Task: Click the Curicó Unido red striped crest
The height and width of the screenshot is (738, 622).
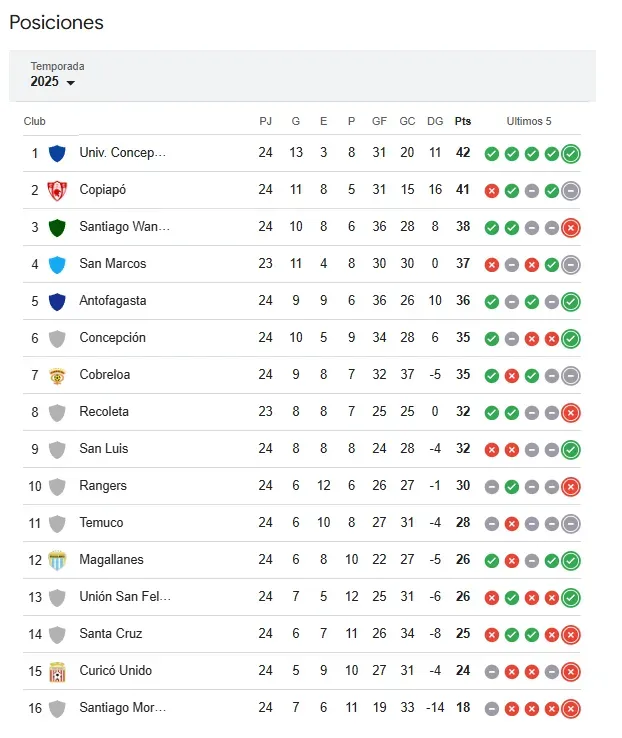Action: [57, 671]
